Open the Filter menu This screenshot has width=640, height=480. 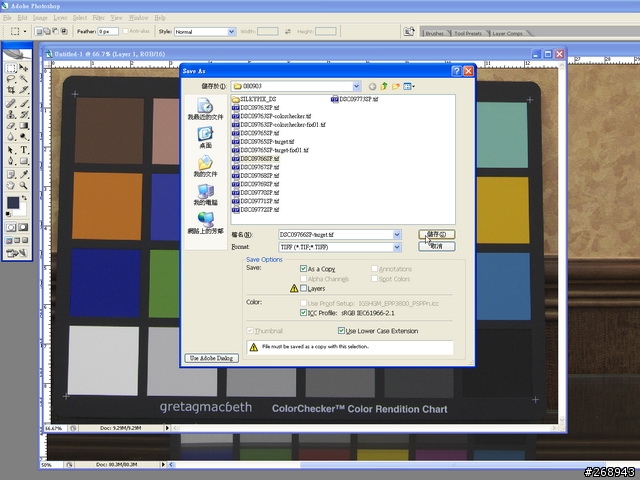[98, 18]
